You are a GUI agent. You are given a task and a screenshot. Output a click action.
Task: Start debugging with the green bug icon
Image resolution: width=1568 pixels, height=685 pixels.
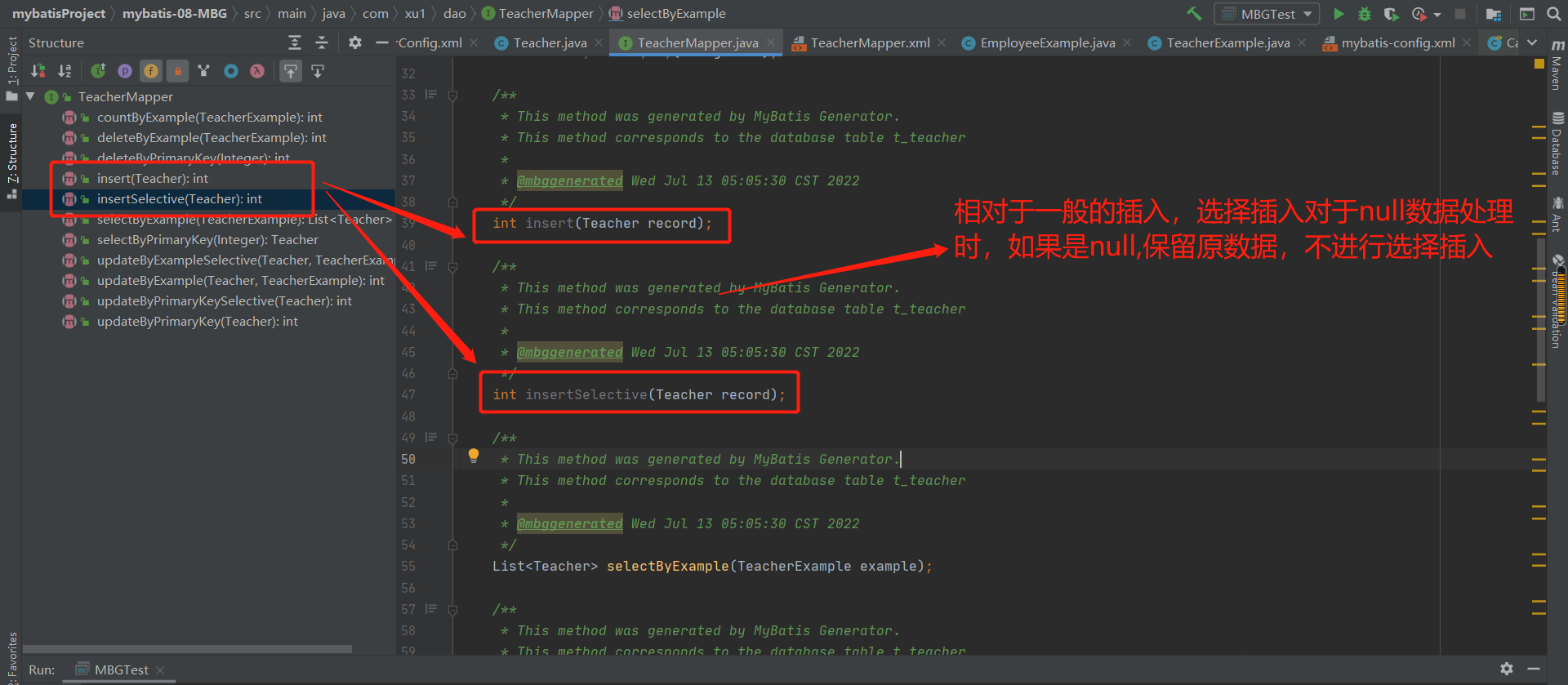pos(1365,14)
